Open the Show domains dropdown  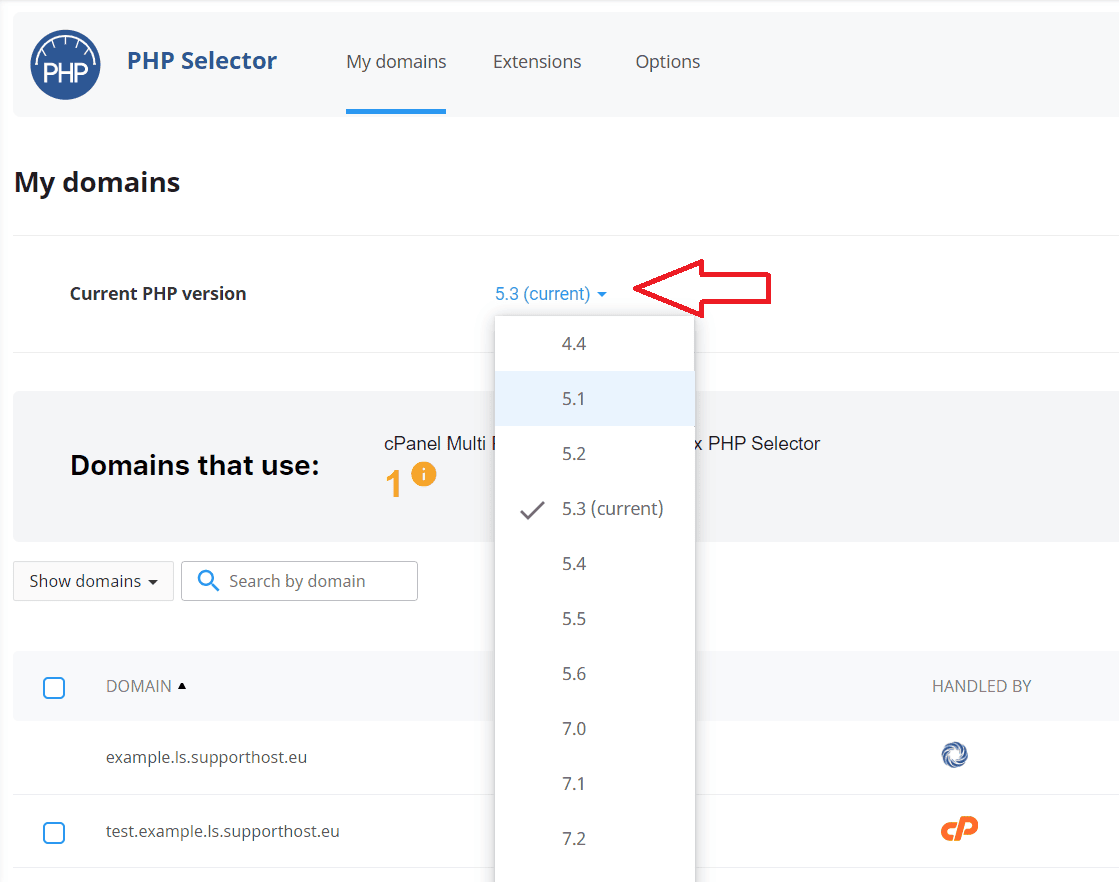[93, 580]
